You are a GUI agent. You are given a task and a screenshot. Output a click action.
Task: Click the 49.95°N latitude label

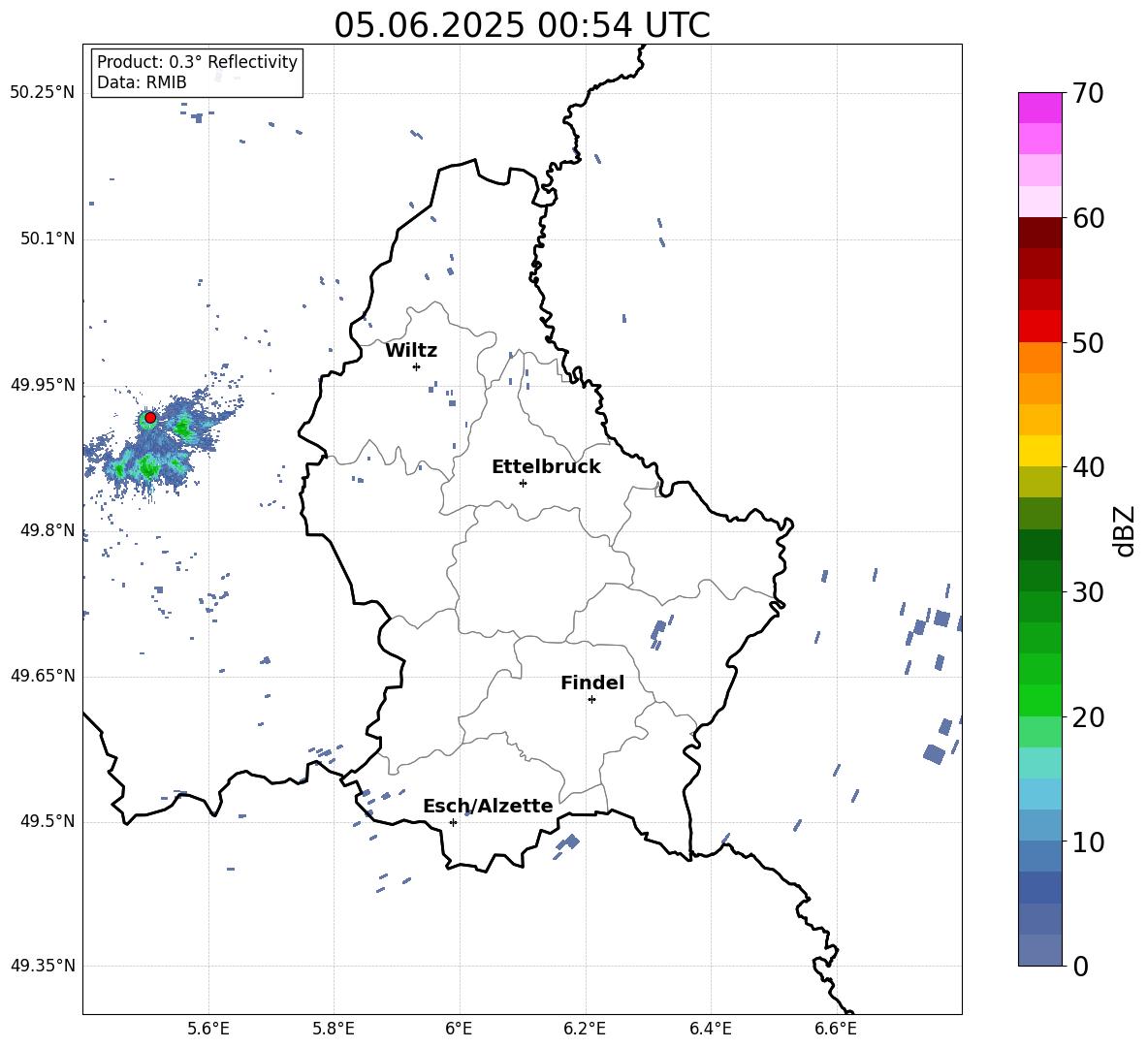(x=43, y=385)
